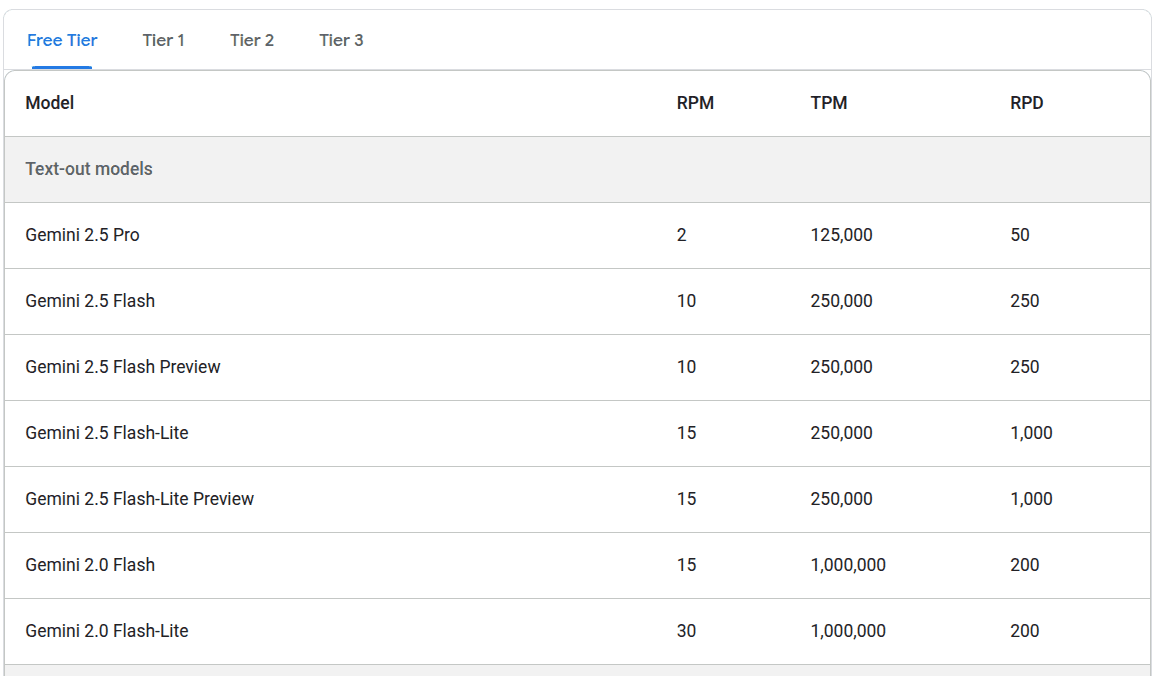Click the RPD column header

1026,103
